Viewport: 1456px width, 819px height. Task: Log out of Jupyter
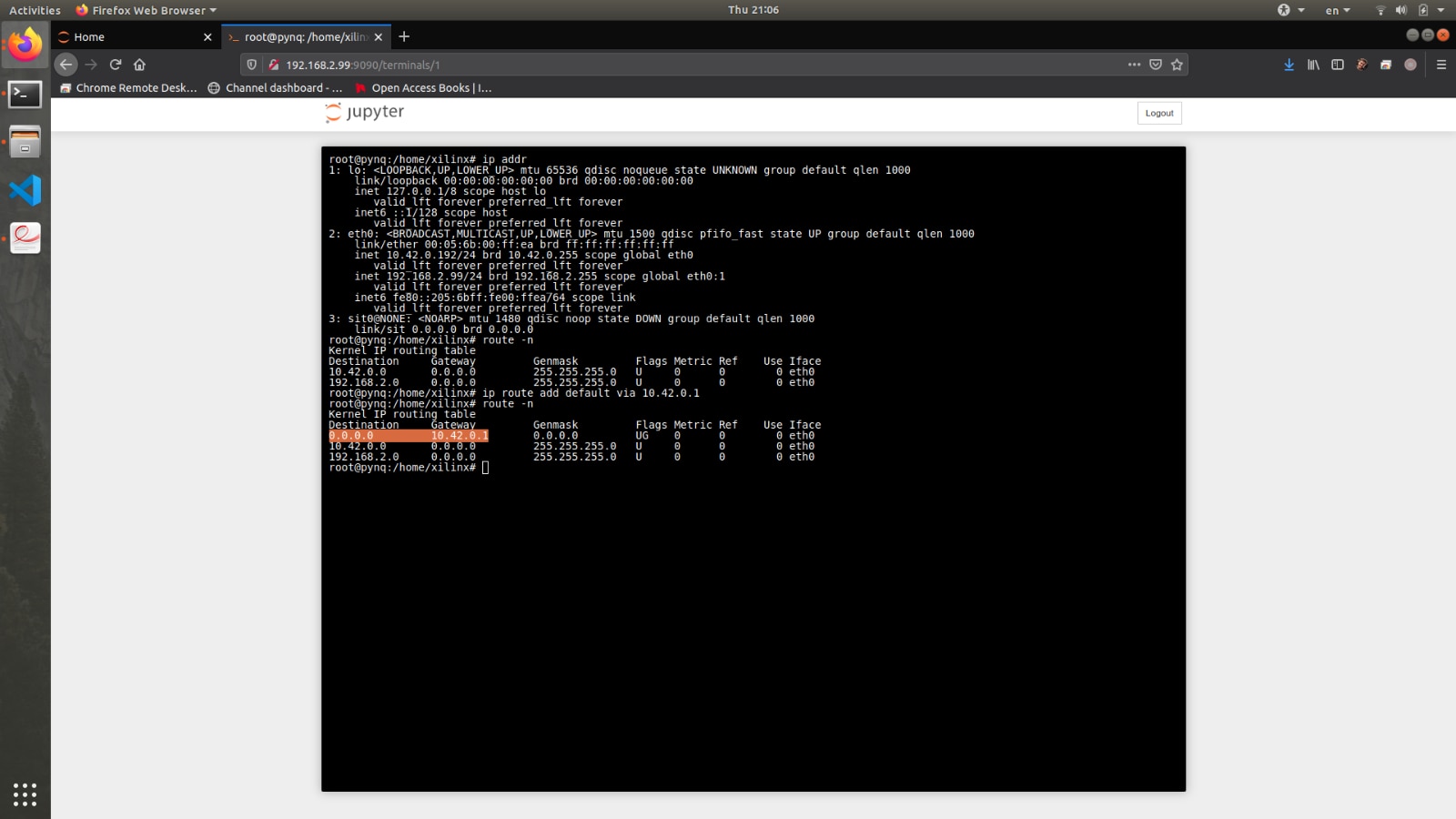point(1159,113)
